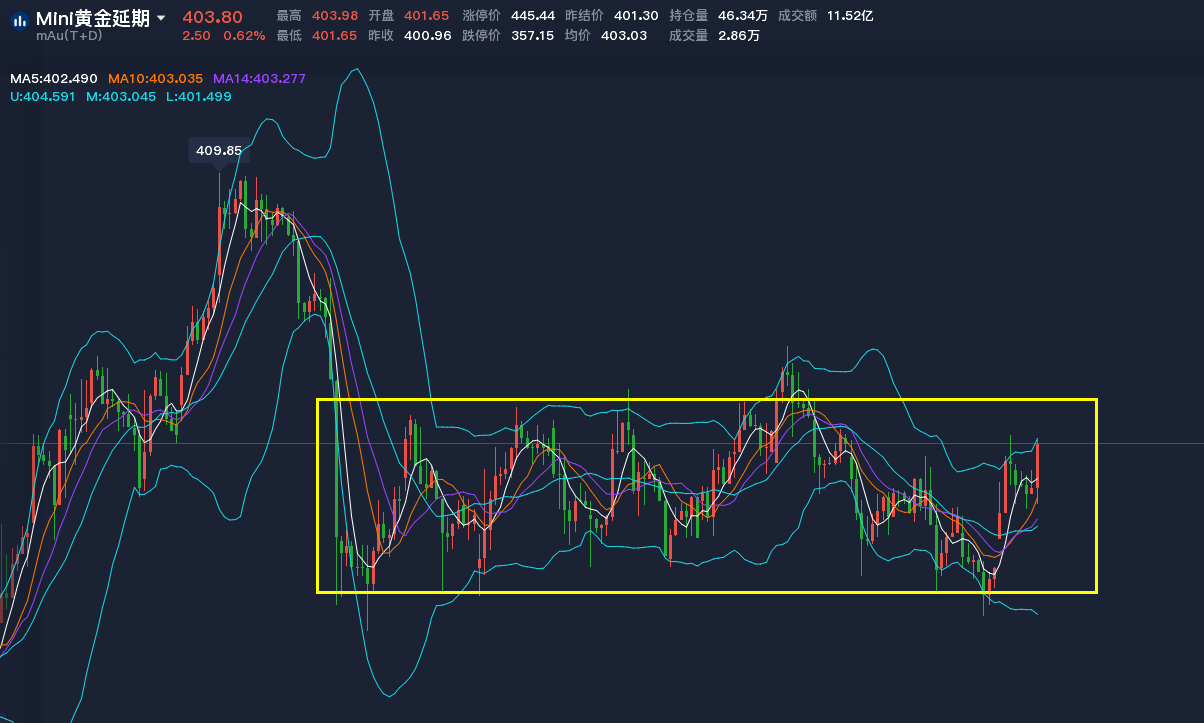Image resolution: width=1204 pixels, height=723 pixels.
Task: Expand the dropdown arrow next to Mini黄金延期
Action: [160, 18]
